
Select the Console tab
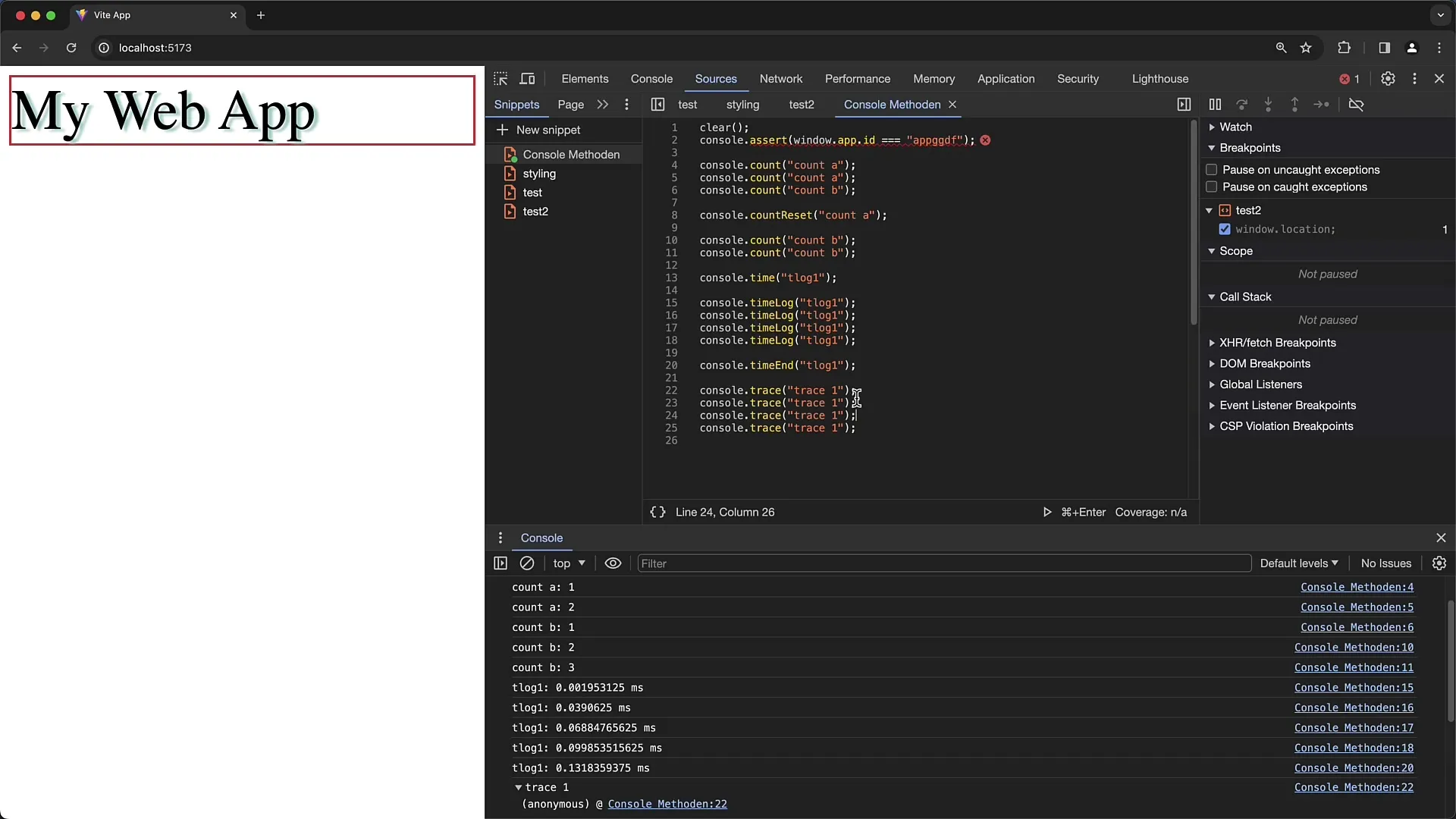[x=652, y=78]
